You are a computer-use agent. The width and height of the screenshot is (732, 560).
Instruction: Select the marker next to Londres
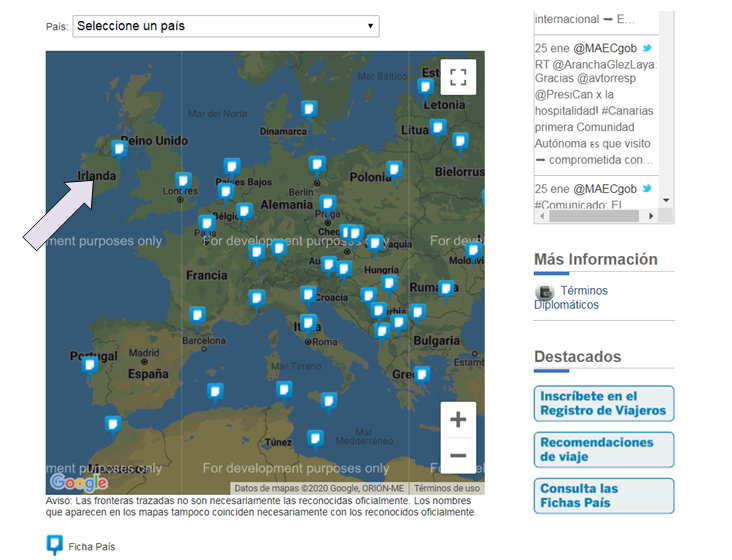pyautogui.click(x=182, y=180)
